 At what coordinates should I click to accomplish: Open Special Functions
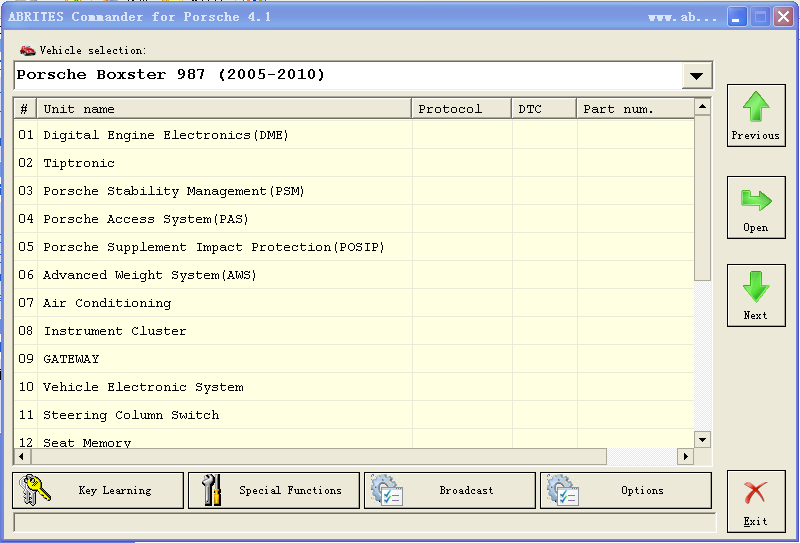click(274, 490)
